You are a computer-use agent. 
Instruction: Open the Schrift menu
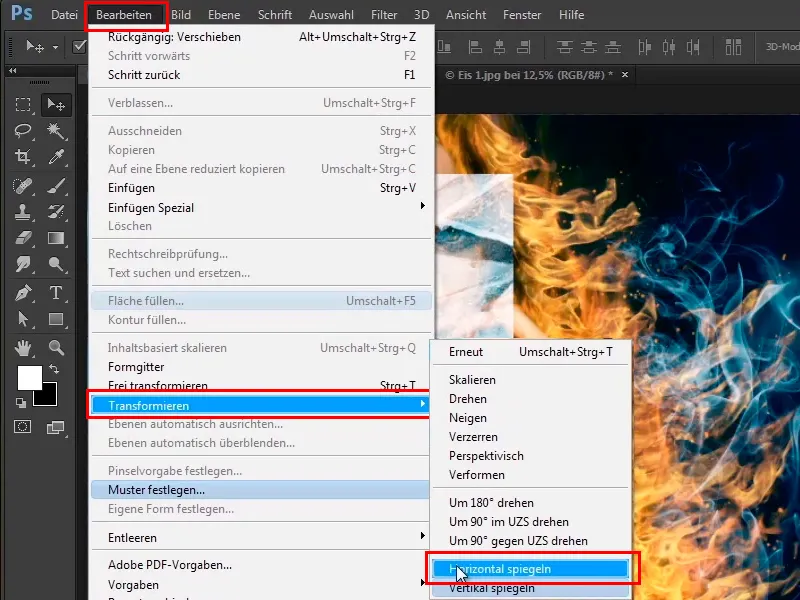(x=275, y=15)
